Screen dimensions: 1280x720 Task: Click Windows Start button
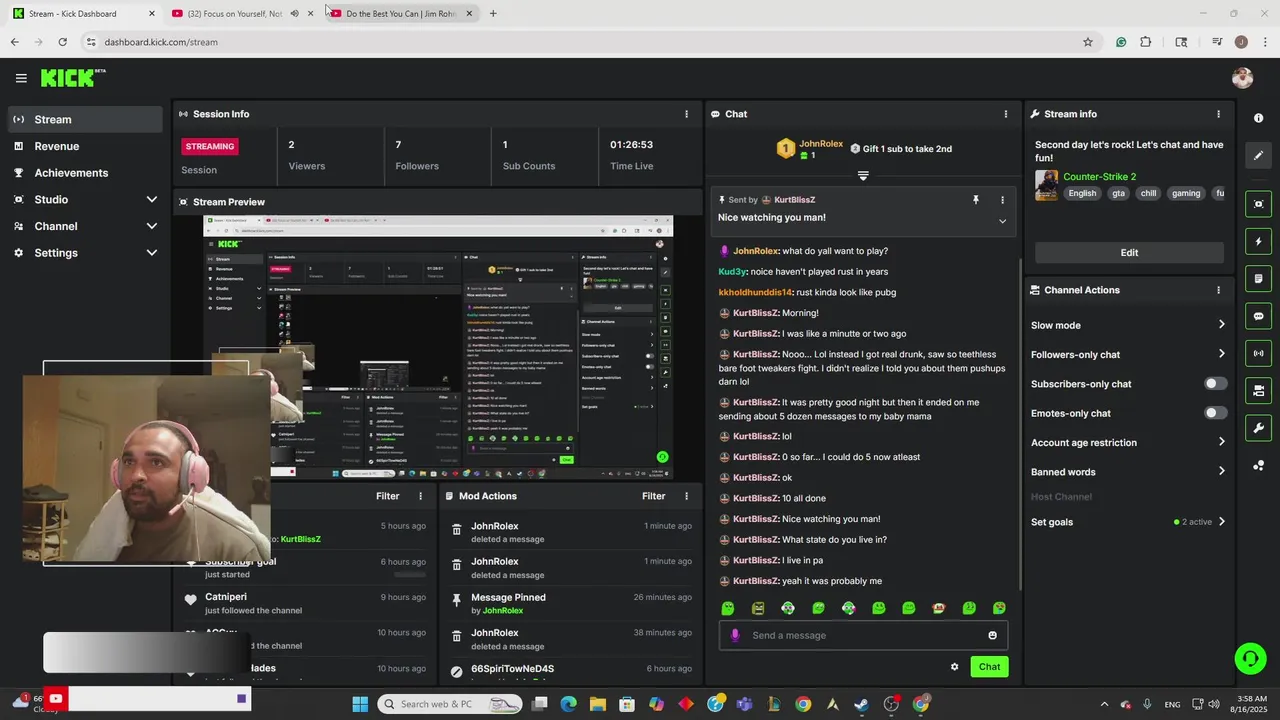[360, 704]
